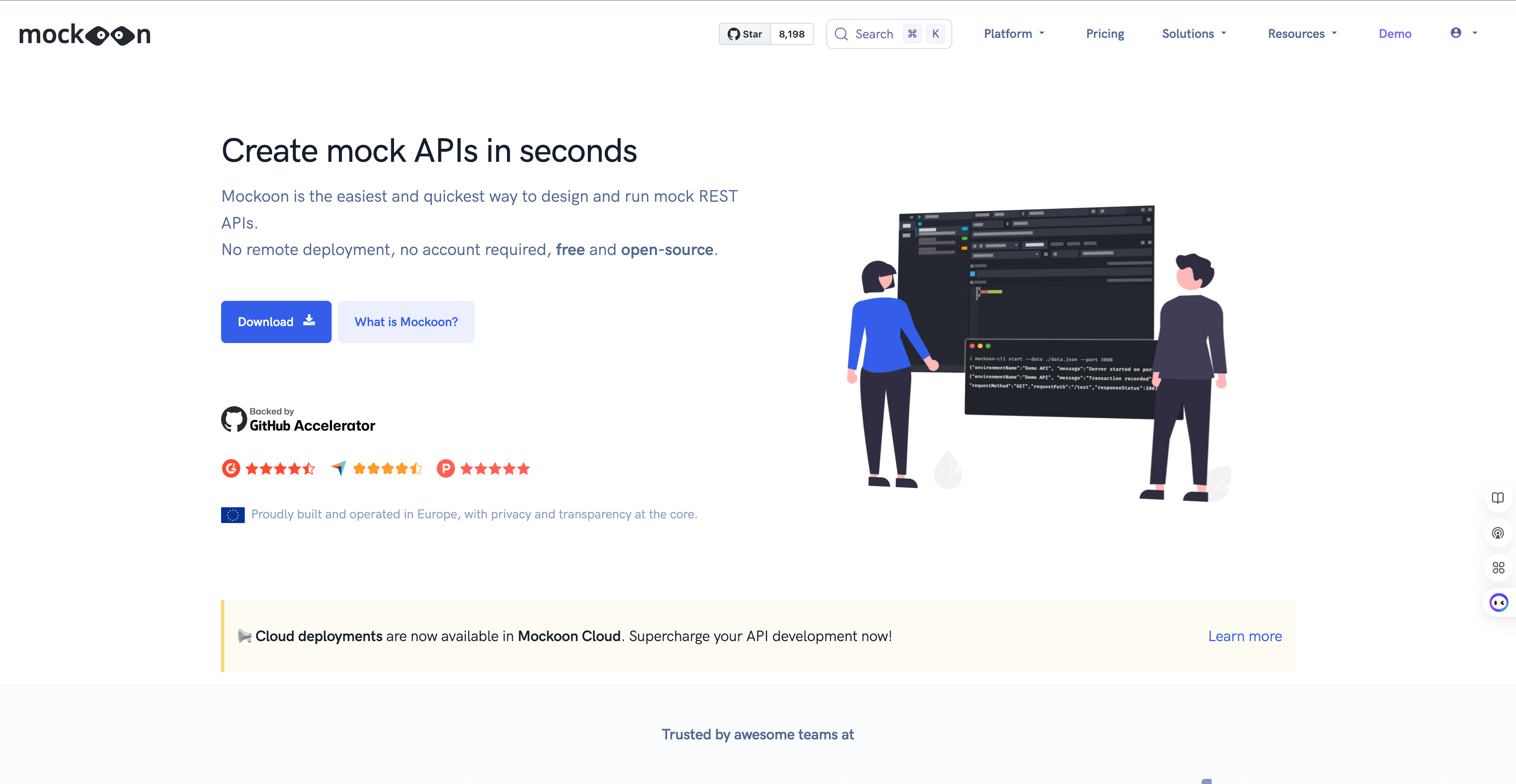Click the 'Trusted by awesome teams at' text
The image size is (1516, 784).
[758, 735]
